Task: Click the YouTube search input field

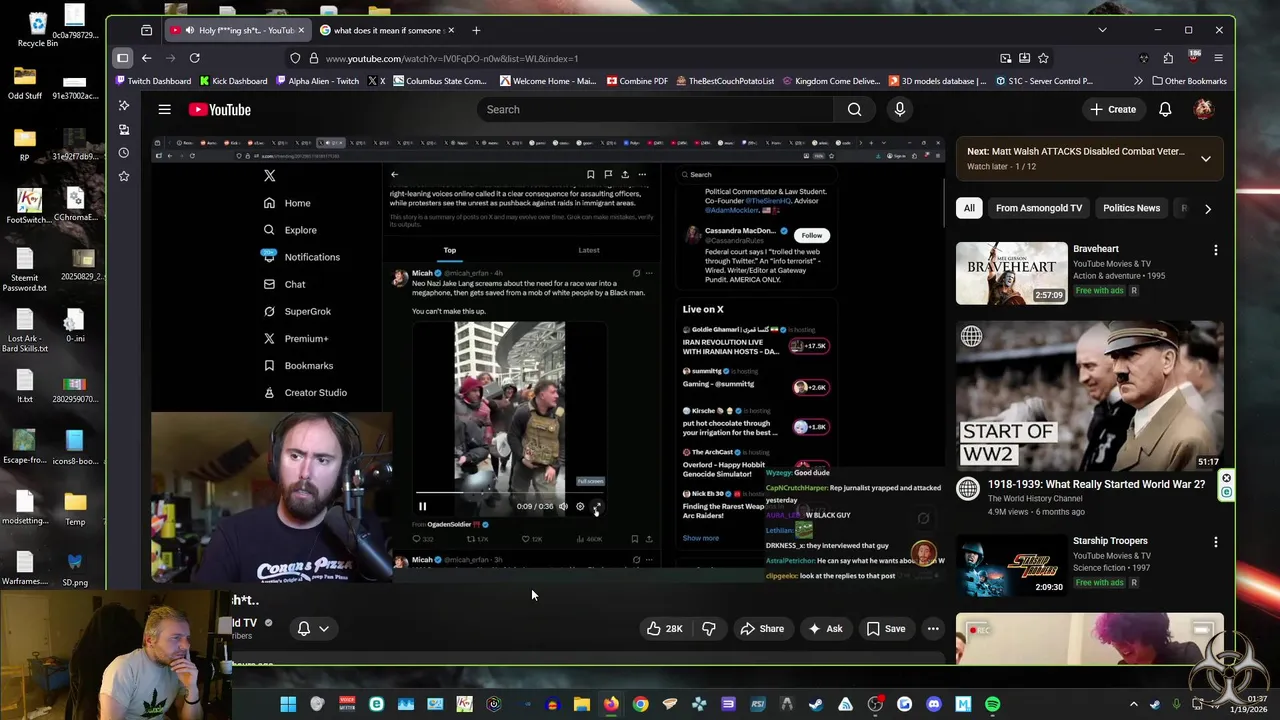Action: [656, 110]
